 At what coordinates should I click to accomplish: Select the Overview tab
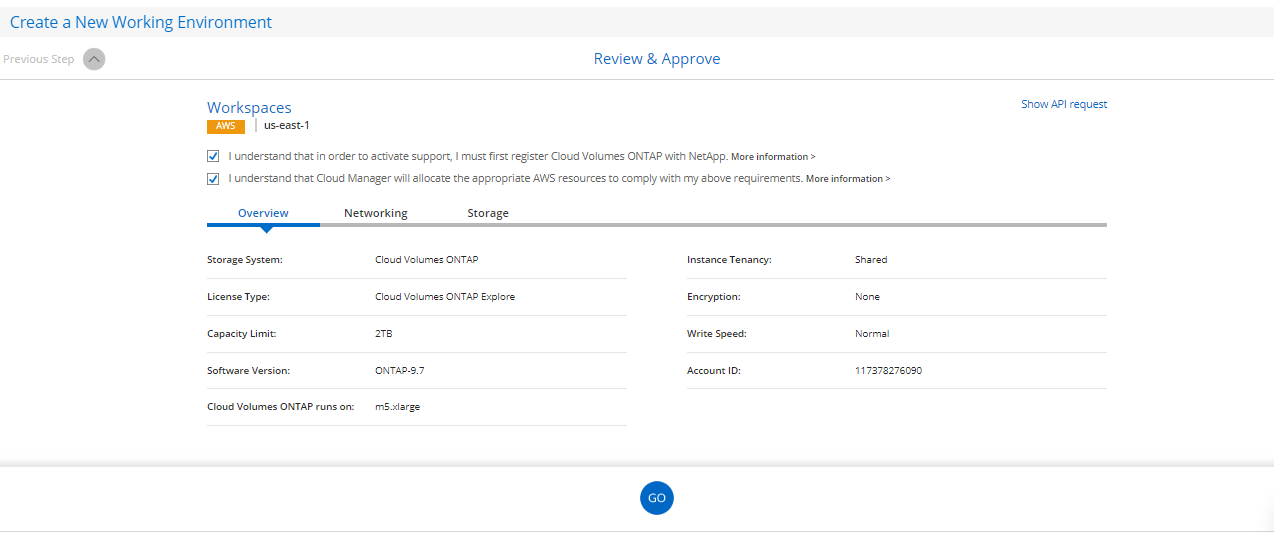263,213
